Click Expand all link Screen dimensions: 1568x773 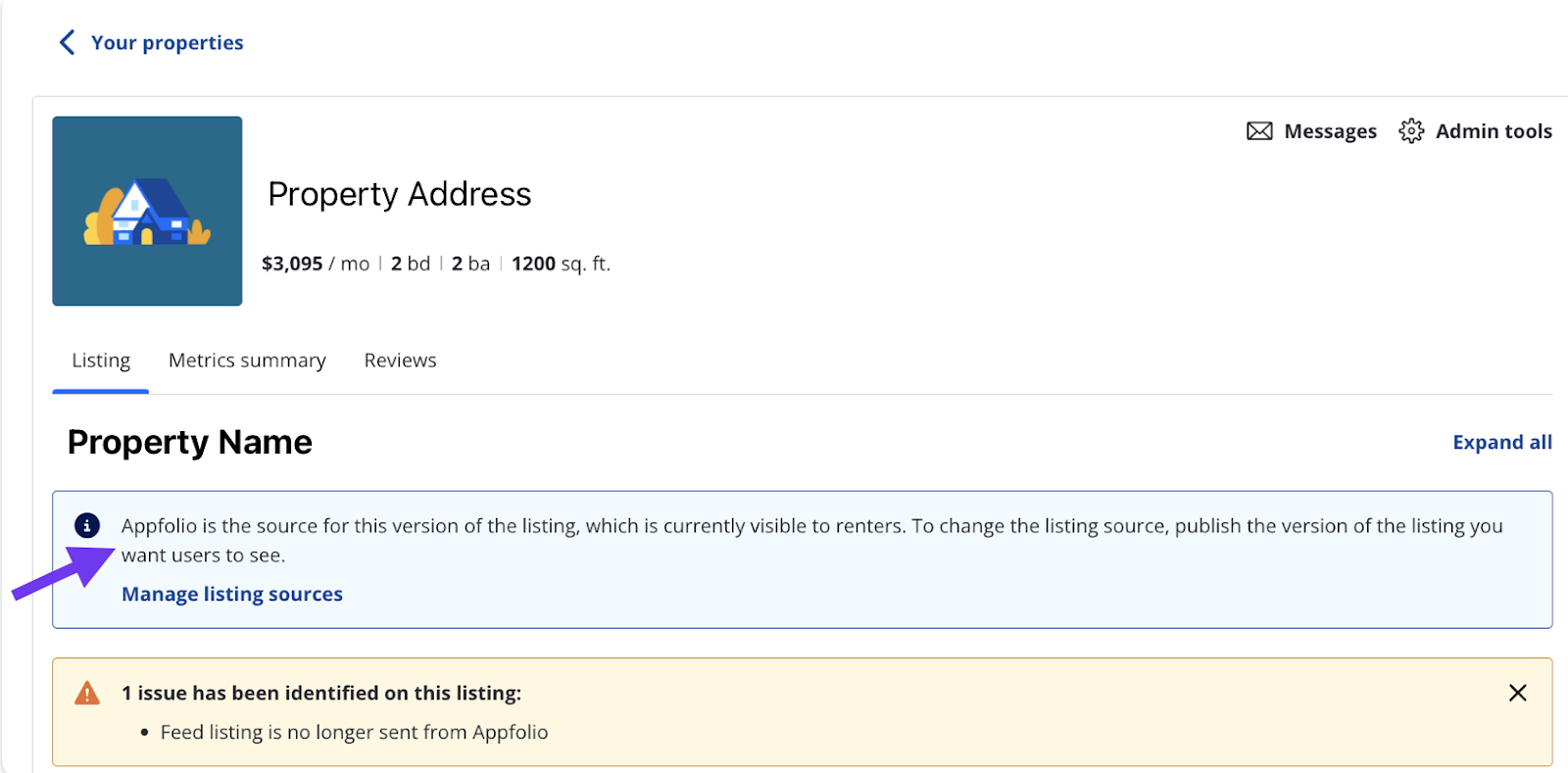[1502, 443]
